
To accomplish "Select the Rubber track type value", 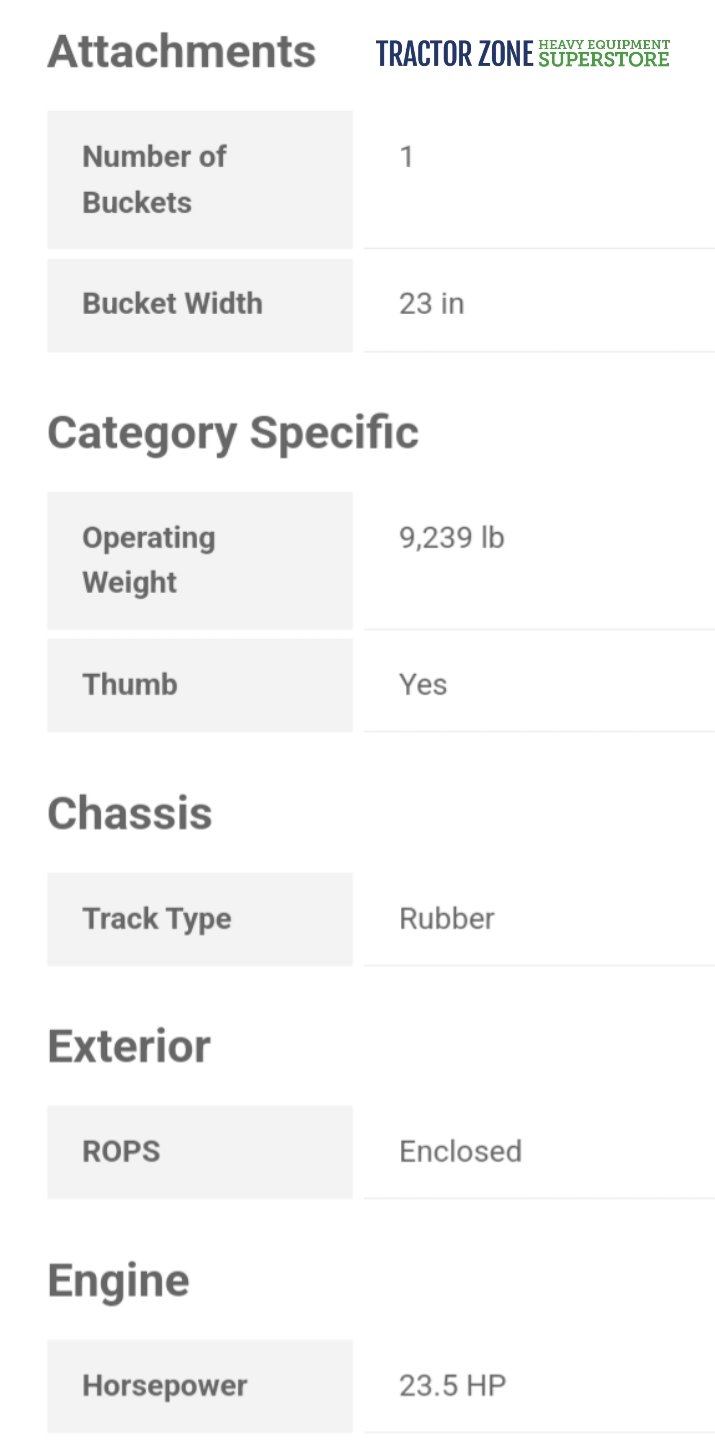I will tap(447, 919).
